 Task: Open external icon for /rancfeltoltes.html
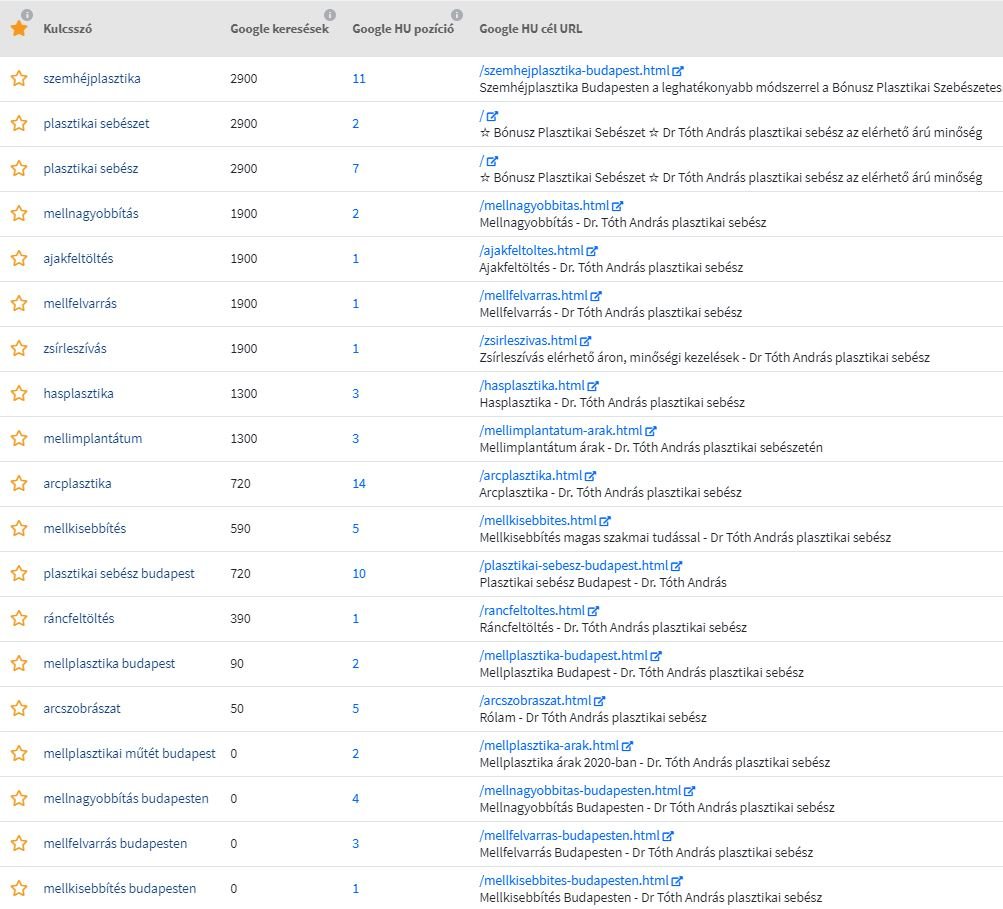(594, 611)
